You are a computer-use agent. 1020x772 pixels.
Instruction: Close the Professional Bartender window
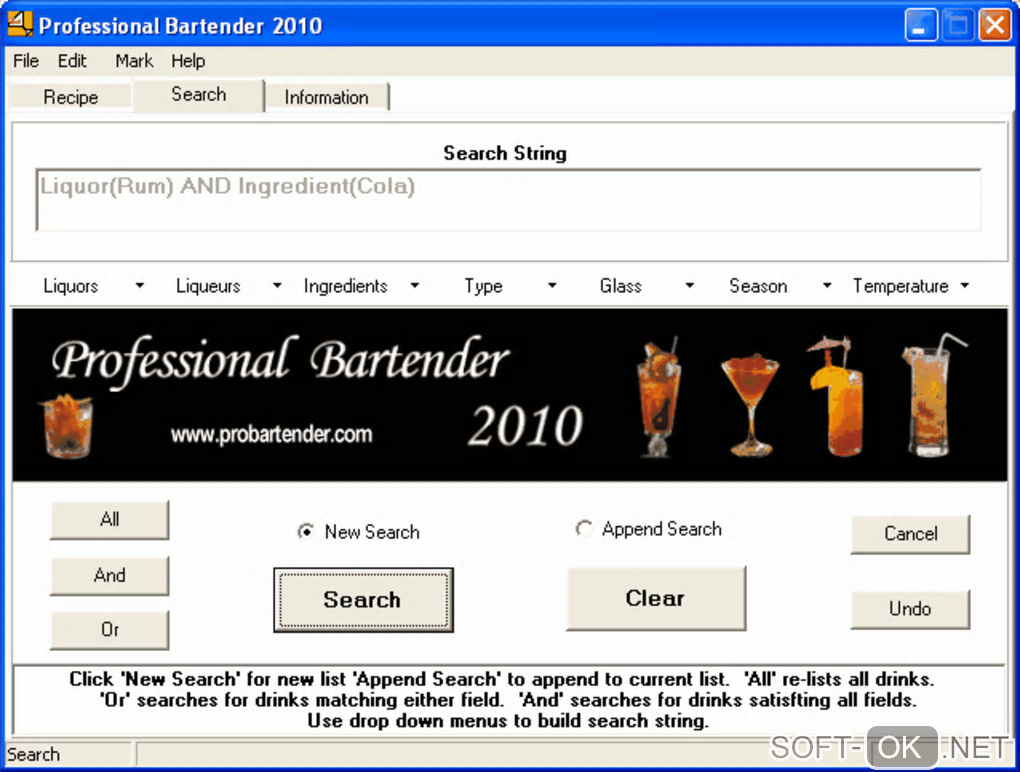995,25
